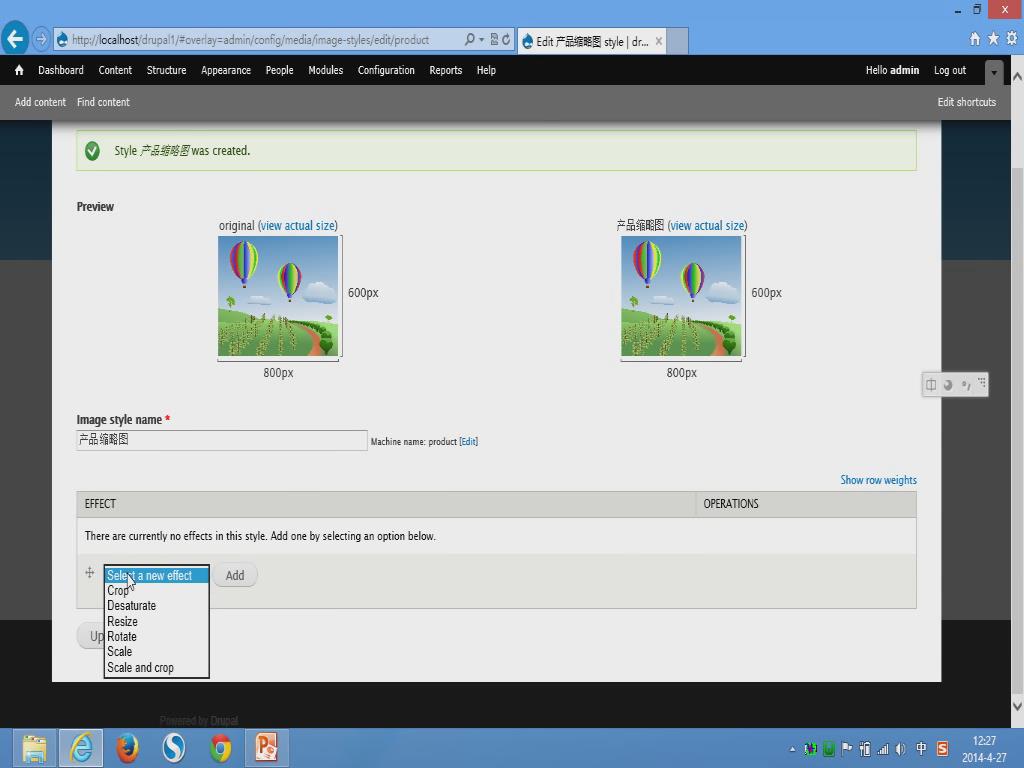Click 'view actual size' for 产品缩略图
Image resolution: width=1024 pixels, height=768 pixels.
707,225
